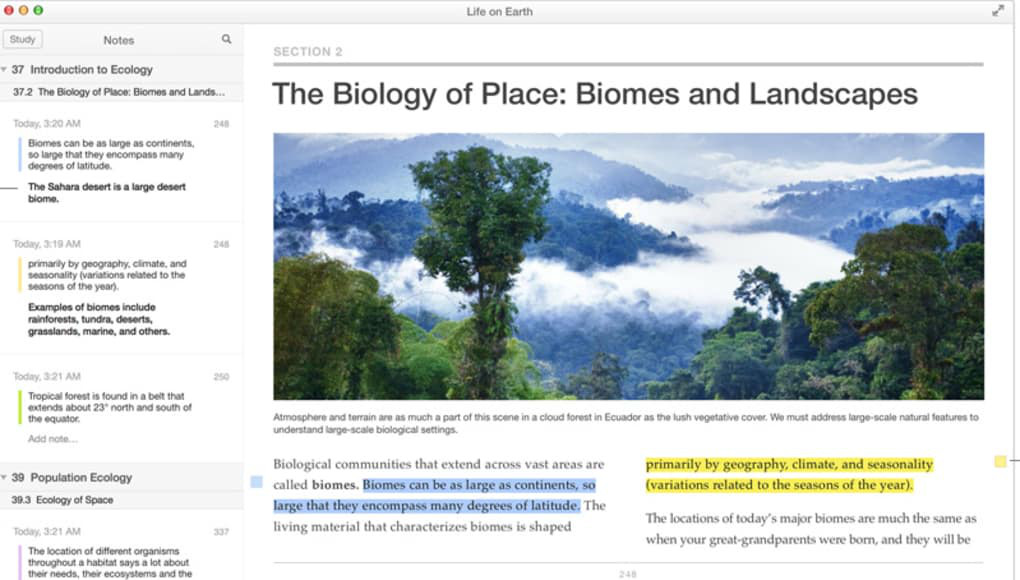Click the yellow highlighted passage in the page
The height and width of the screenshot is (580, 1020).
coord(789,475)
